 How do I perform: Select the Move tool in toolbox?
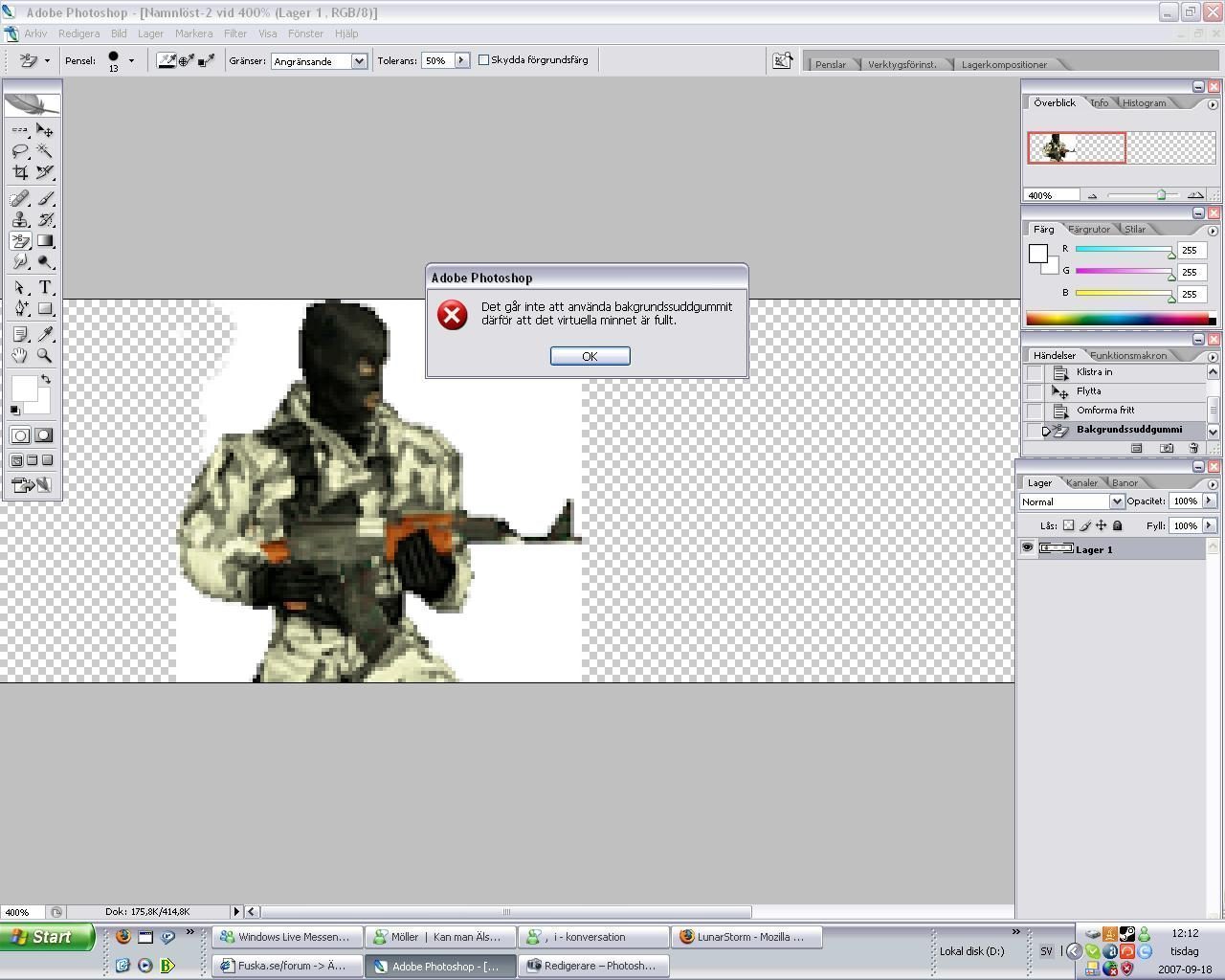44,130
